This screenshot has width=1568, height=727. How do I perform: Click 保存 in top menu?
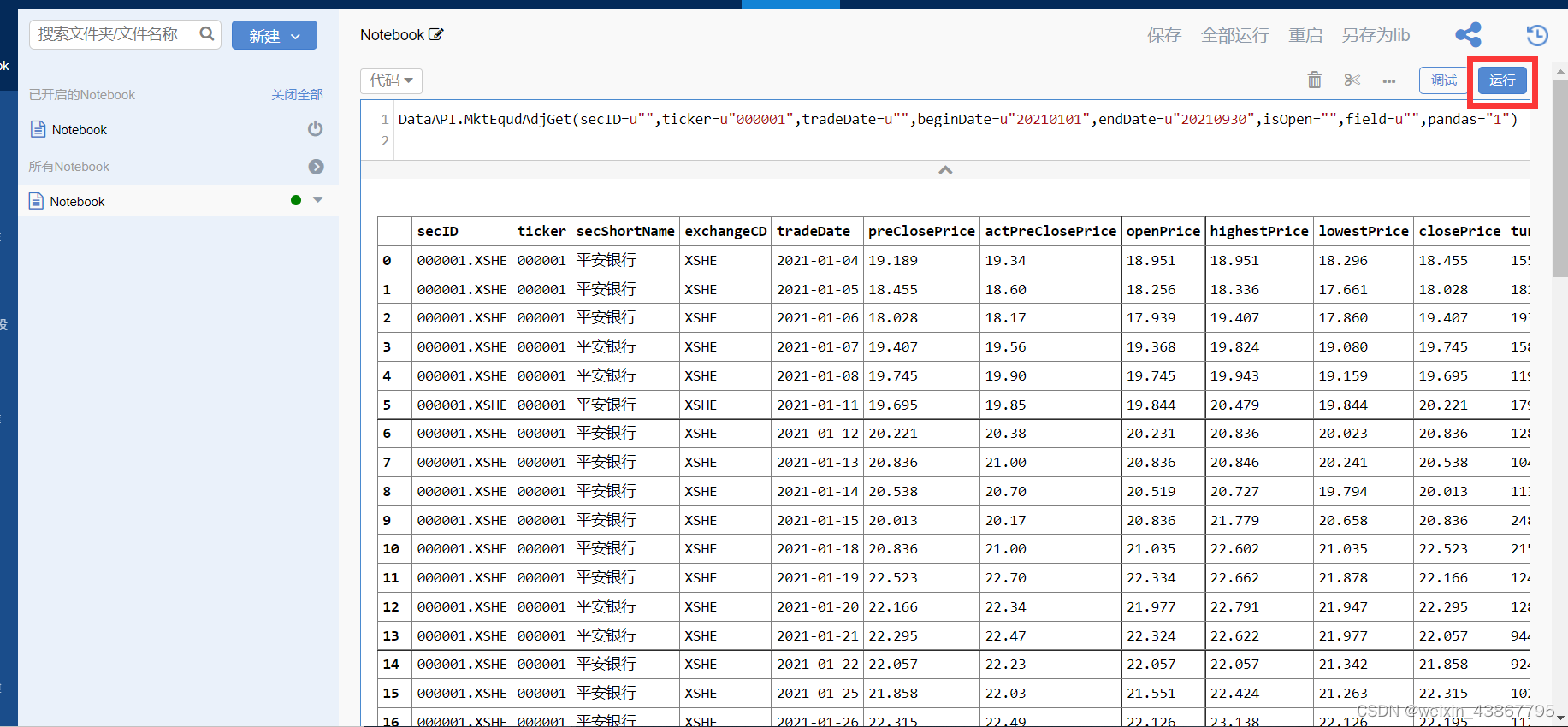[x=1163, y=35]
